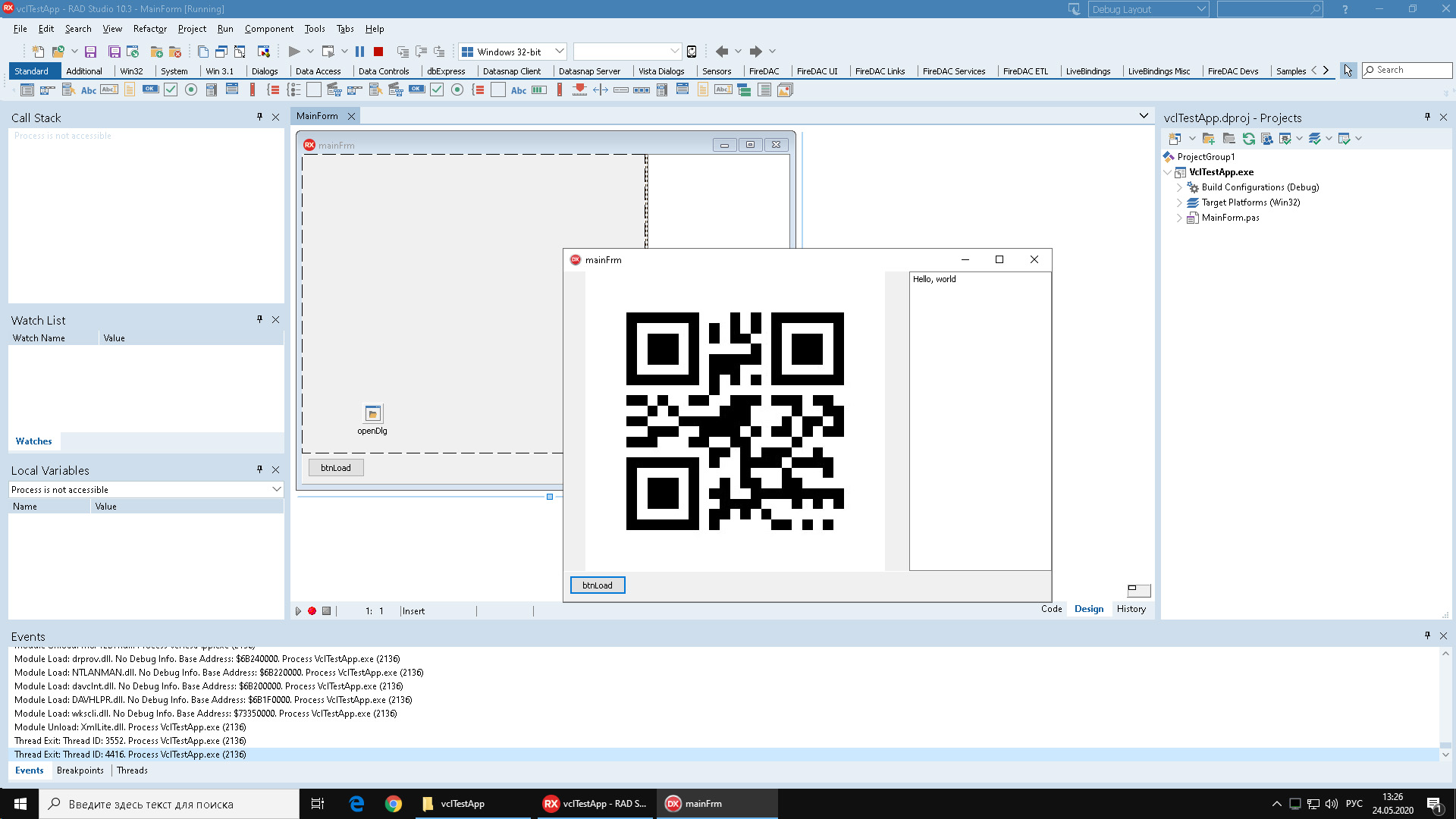Stop the running program with red square

click(x=378, y=52)
